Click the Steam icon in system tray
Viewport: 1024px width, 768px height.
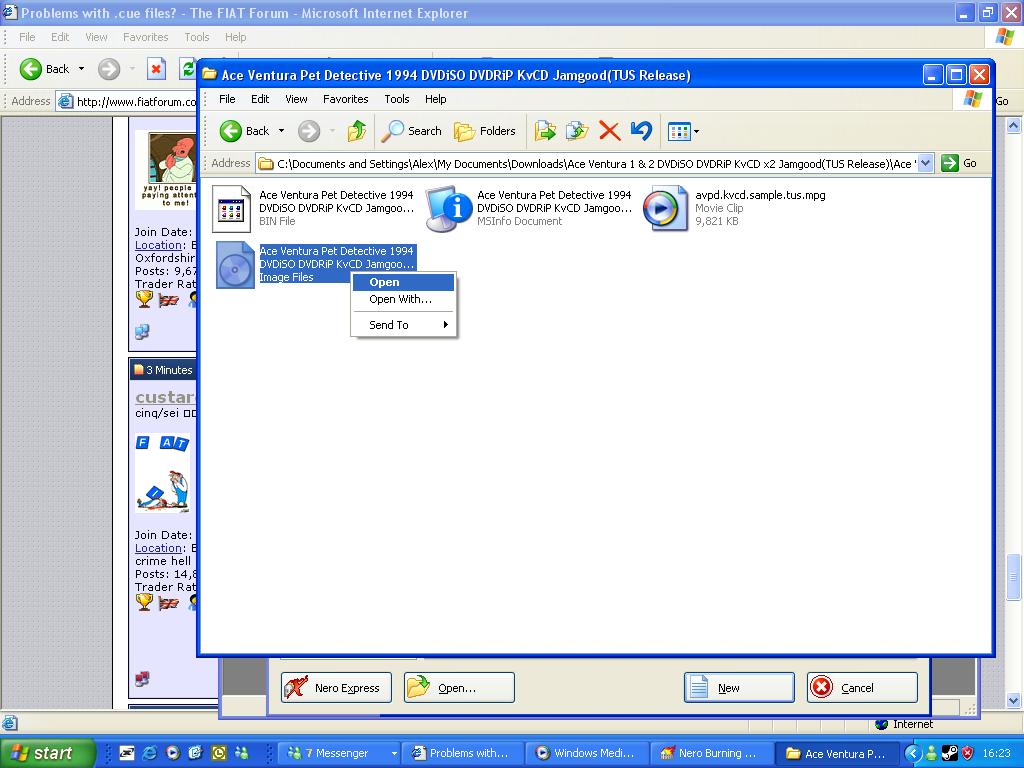pyautogui.click(x=949, y=754)
